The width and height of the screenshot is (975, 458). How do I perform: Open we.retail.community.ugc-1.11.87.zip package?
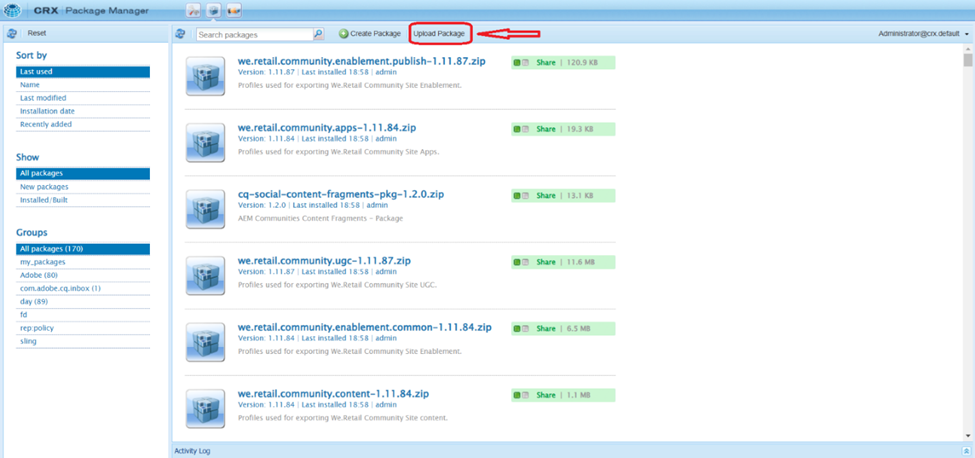point(324,260)
